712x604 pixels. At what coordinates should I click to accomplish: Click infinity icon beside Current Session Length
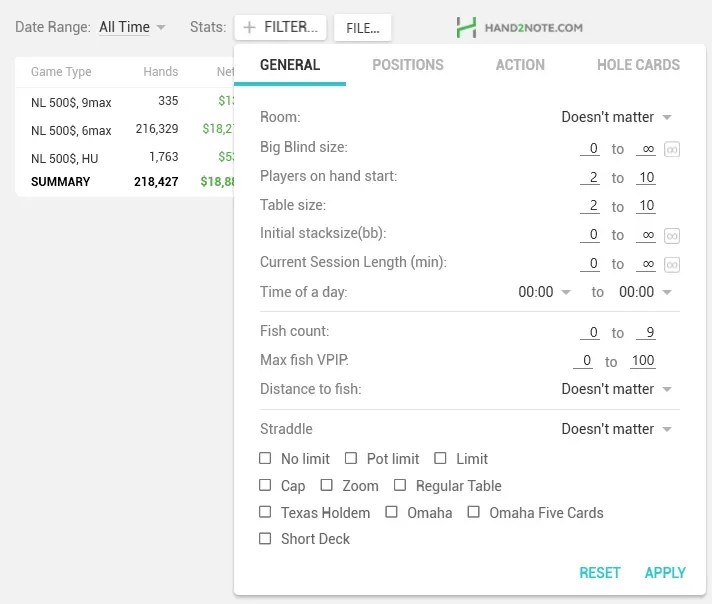point(672,265)
